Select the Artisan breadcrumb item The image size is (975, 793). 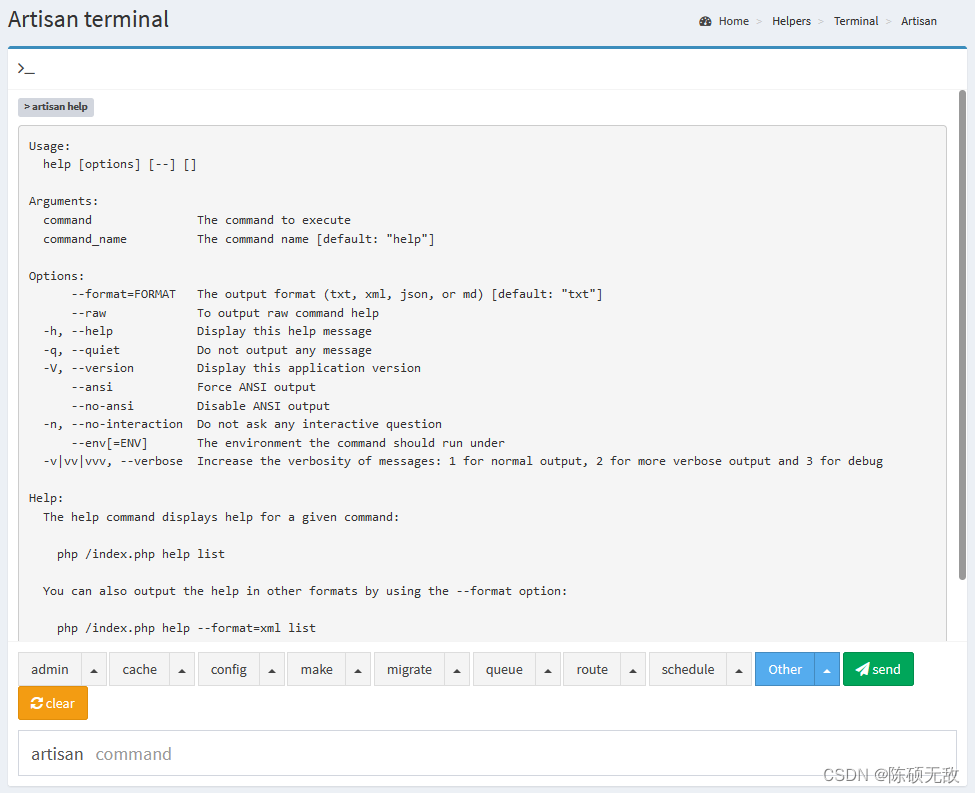click(918, 21)
